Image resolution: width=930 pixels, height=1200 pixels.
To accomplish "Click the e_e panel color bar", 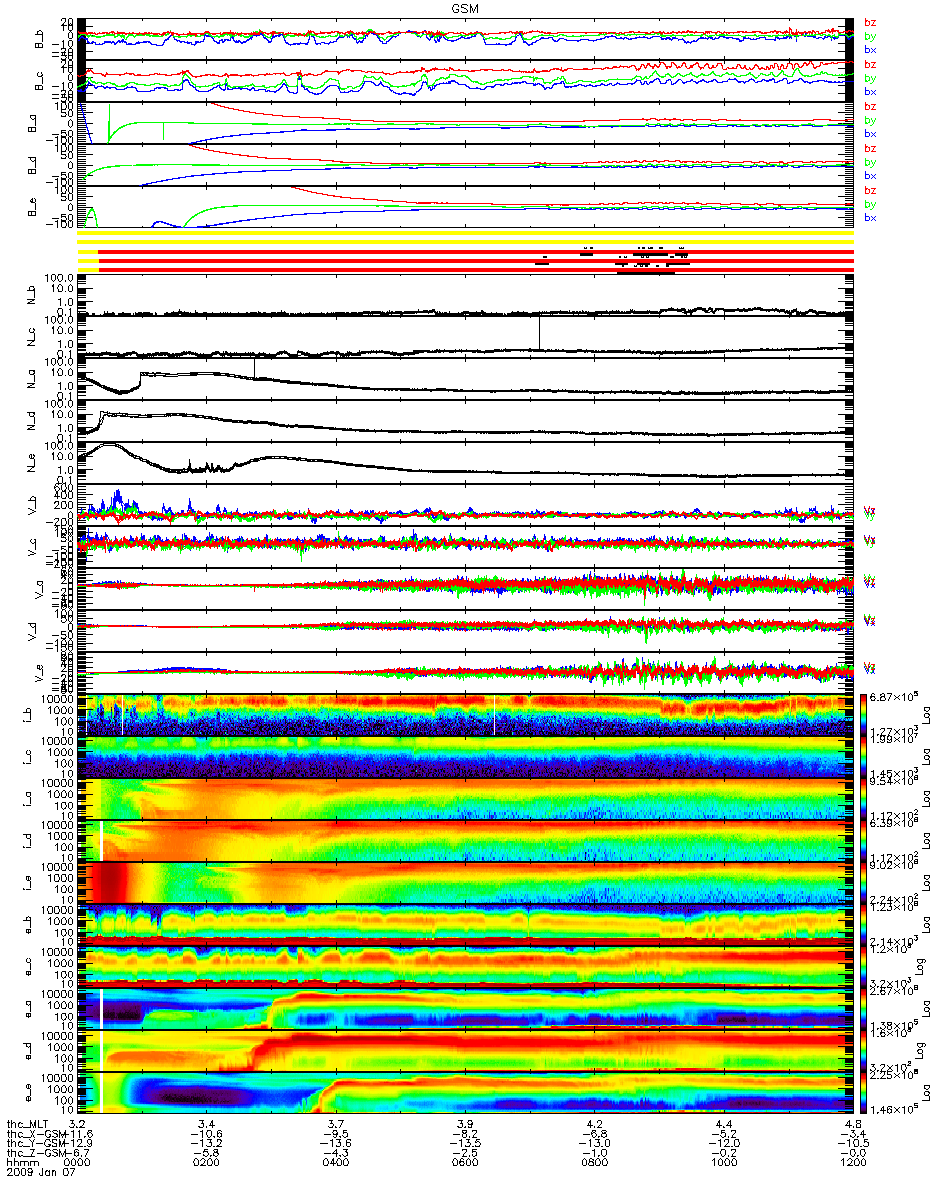I will [865, 1092].
